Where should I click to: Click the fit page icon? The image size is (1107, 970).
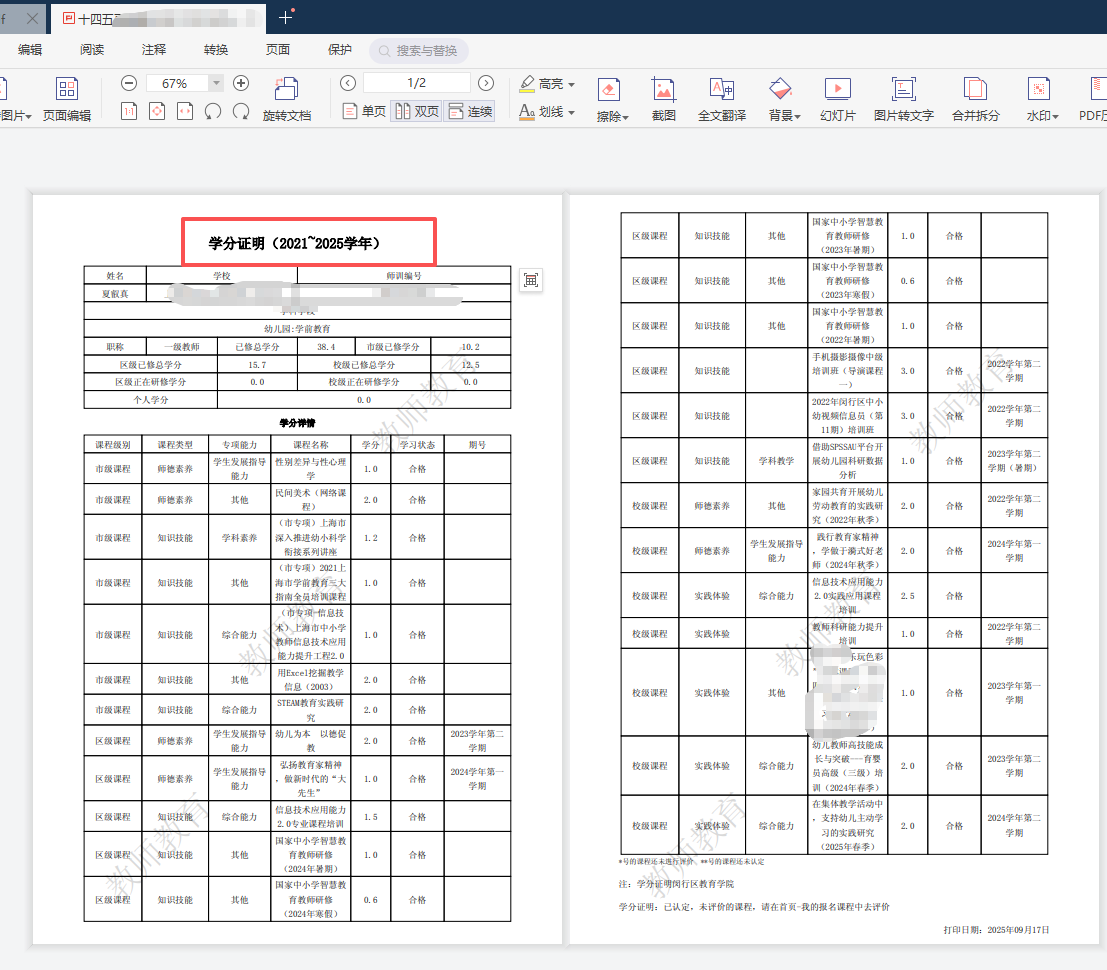coord(157,111)
